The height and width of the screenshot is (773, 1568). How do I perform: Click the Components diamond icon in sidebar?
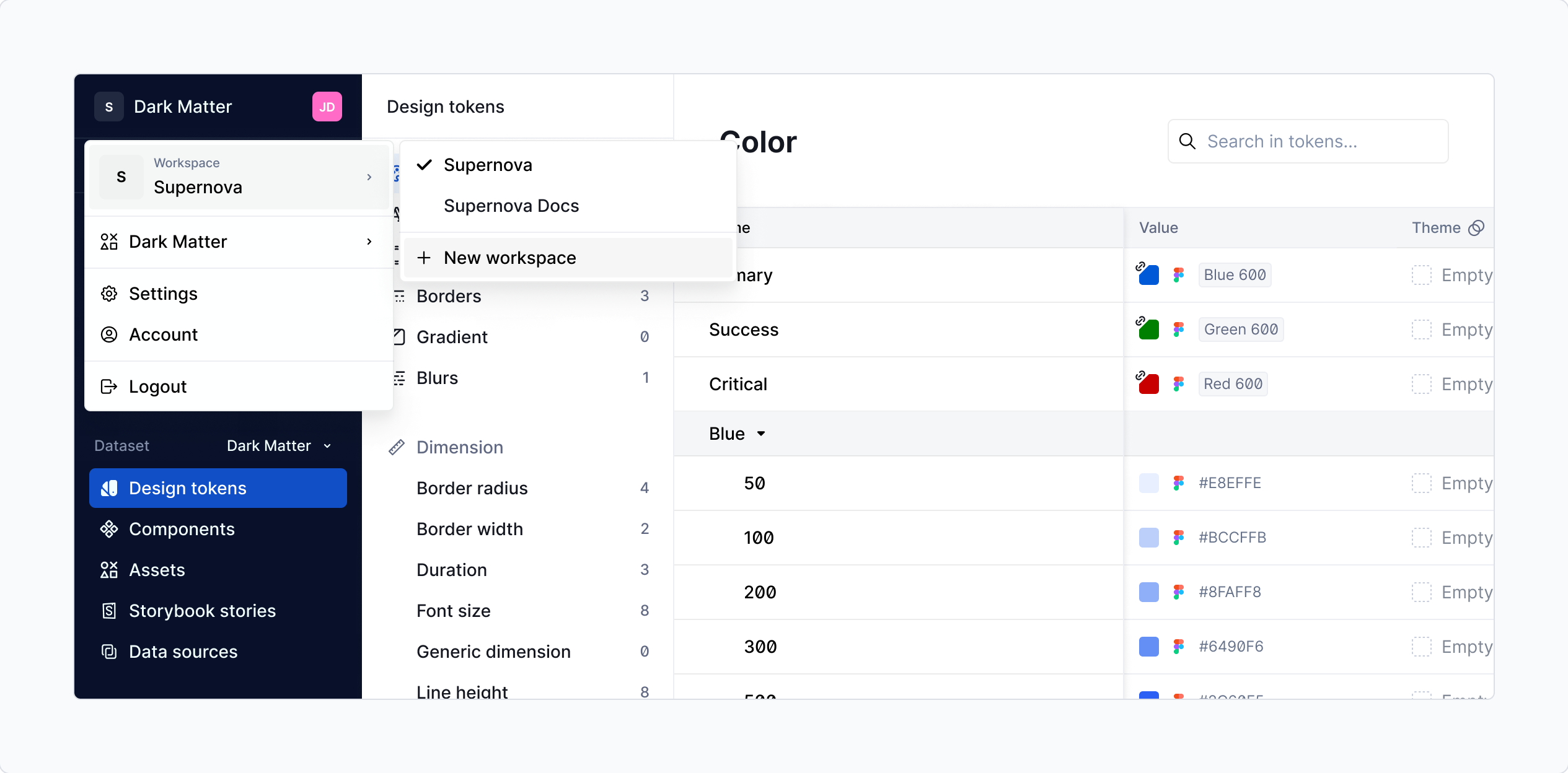click(x=109, y=529)
